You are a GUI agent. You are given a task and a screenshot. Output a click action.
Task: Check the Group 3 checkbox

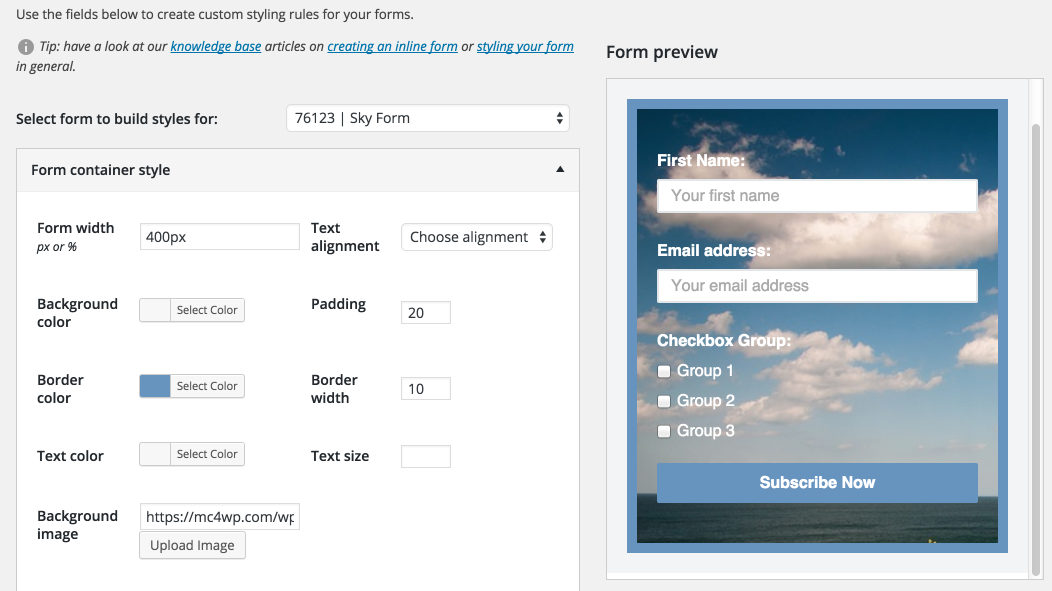664,431
